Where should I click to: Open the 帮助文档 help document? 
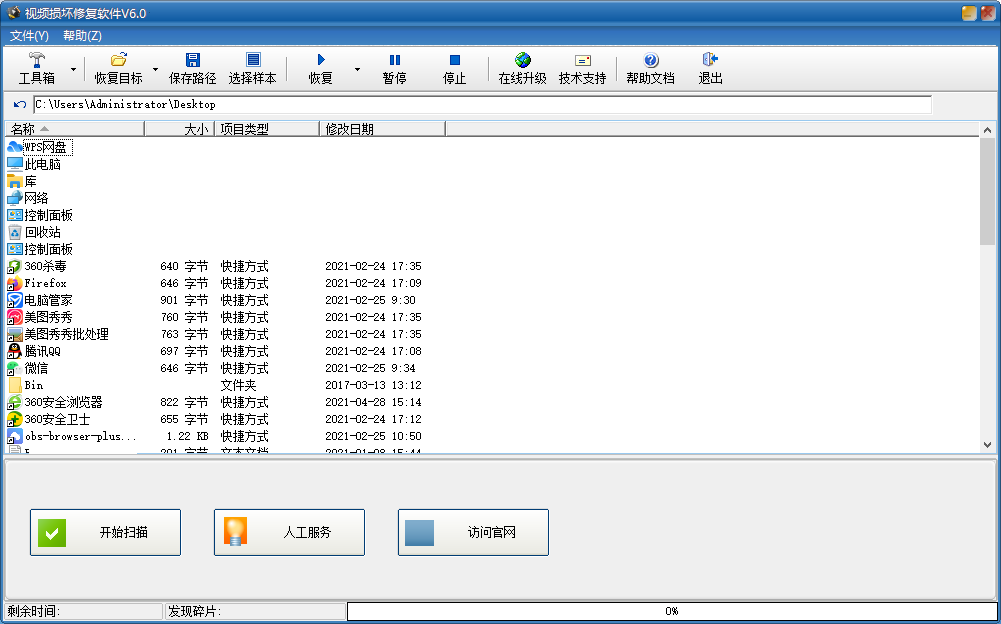click(650, 68)
